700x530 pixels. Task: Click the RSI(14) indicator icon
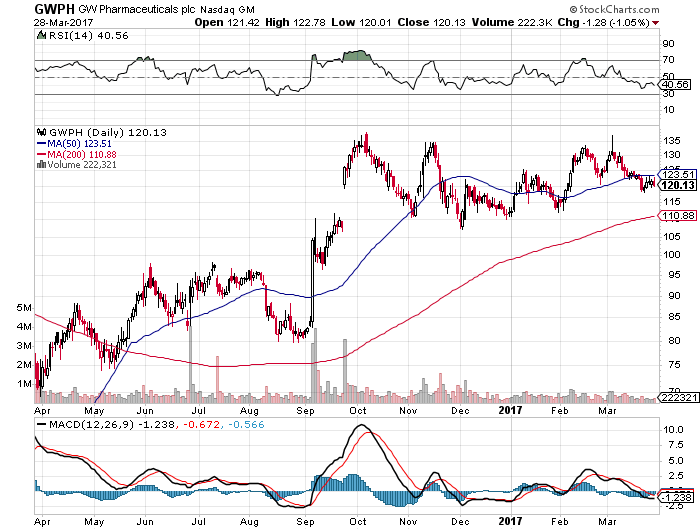click(x=42, y=35)
